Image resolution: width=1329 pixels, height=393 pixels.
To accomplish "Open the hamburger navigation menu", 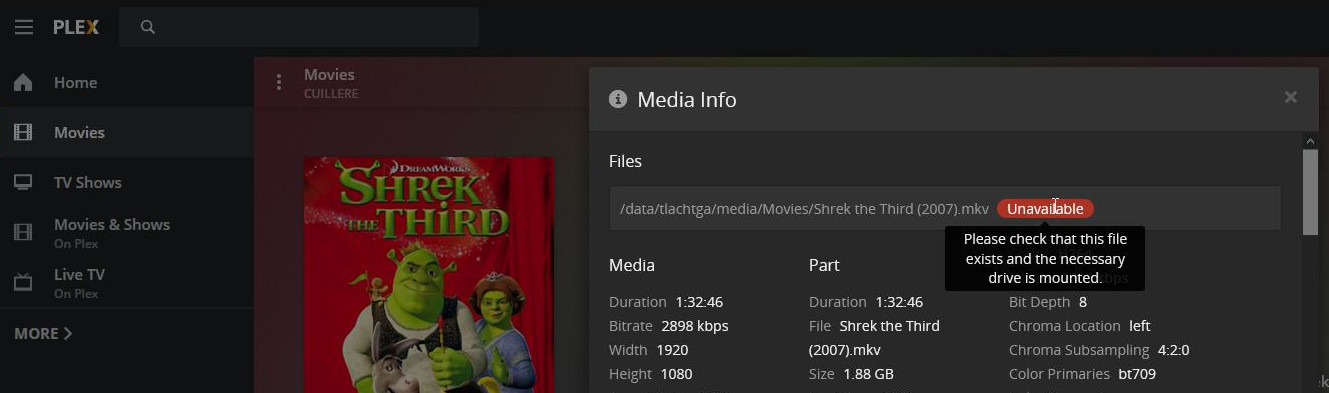I will tap(24, 27).
